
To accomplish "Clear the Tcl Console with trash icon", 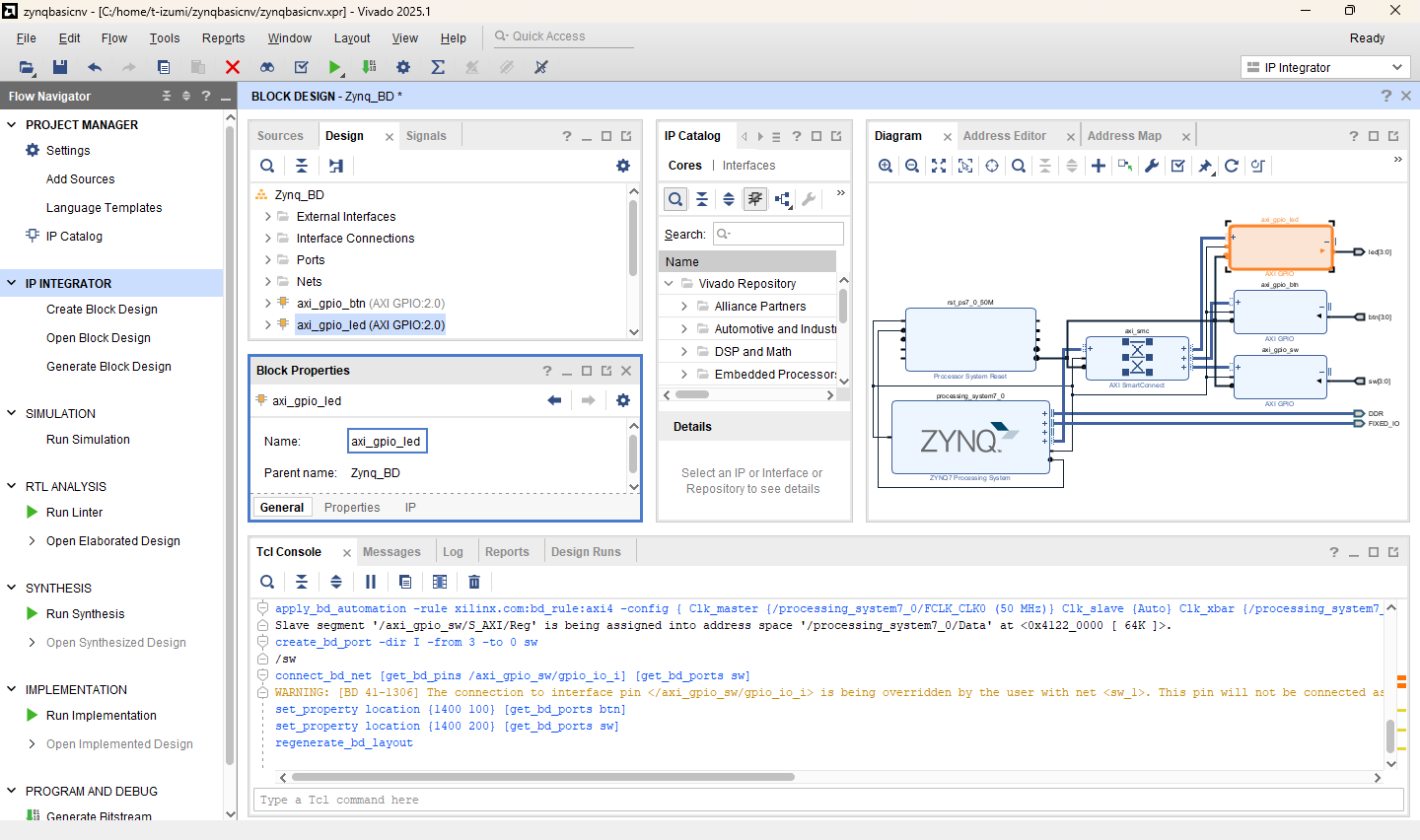I will pyautogui.click(x=474, y=582).
